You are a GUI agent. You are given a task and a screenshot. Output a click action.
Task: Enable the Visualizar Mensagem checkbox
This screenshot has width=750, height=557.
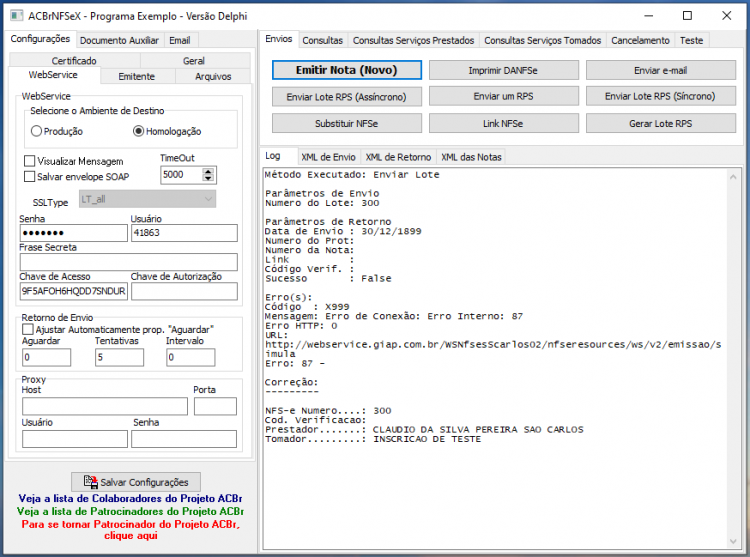point(30,161)
